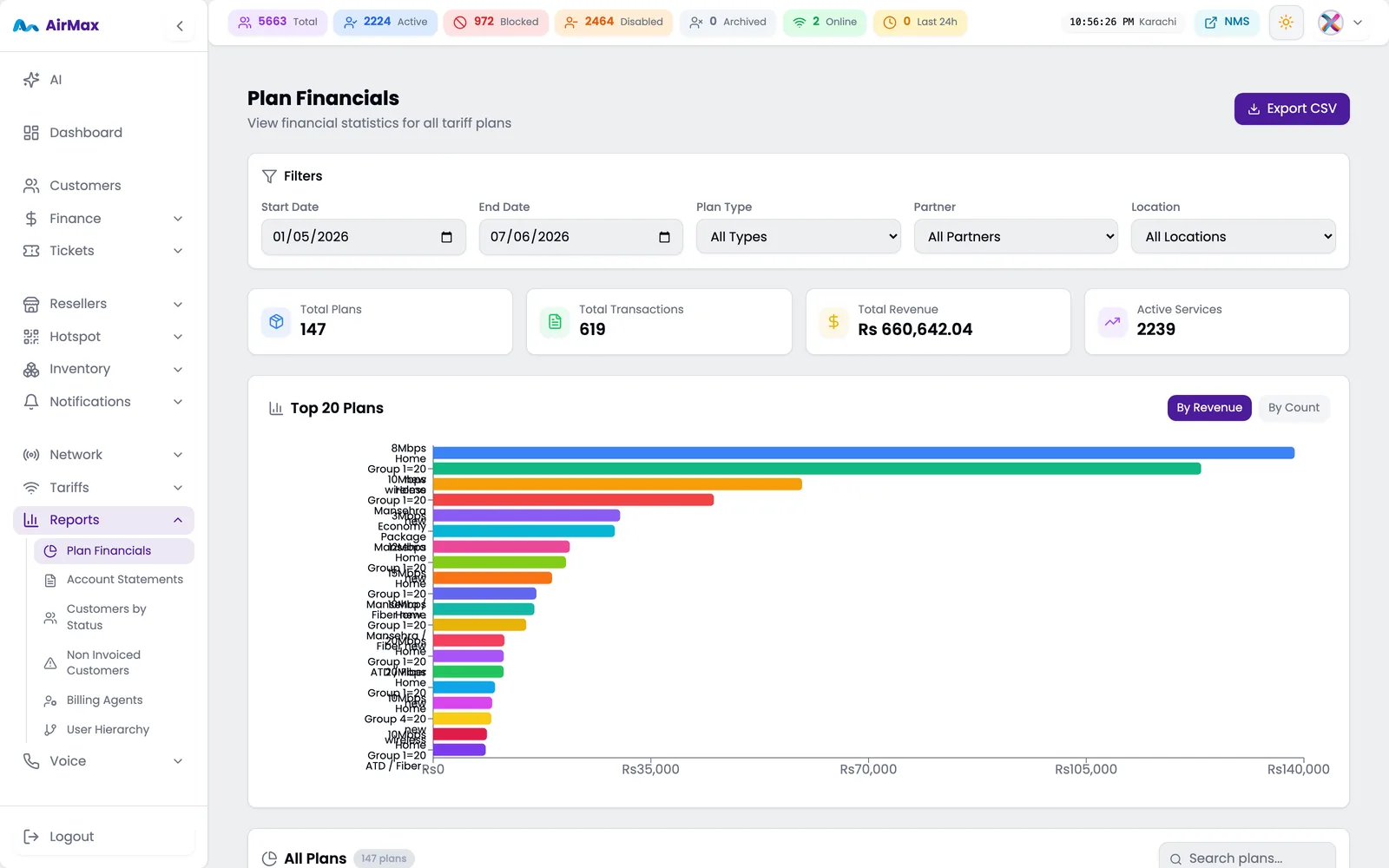Image resolution: width=1389 pixels, height=868 pixels.
Task: Open the user avatar menu
Action: (x=1340, y=23)
